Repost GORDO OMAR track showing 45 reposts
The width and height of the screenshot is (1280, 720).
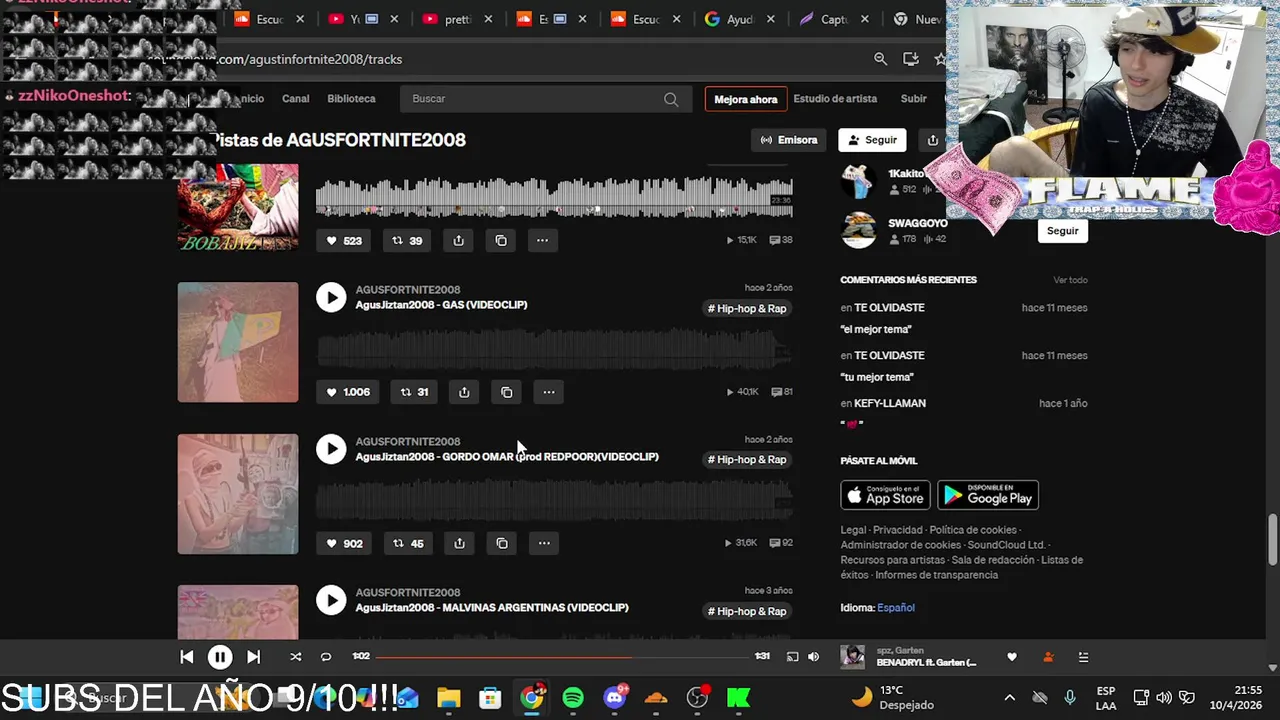[x=407, y=543]
